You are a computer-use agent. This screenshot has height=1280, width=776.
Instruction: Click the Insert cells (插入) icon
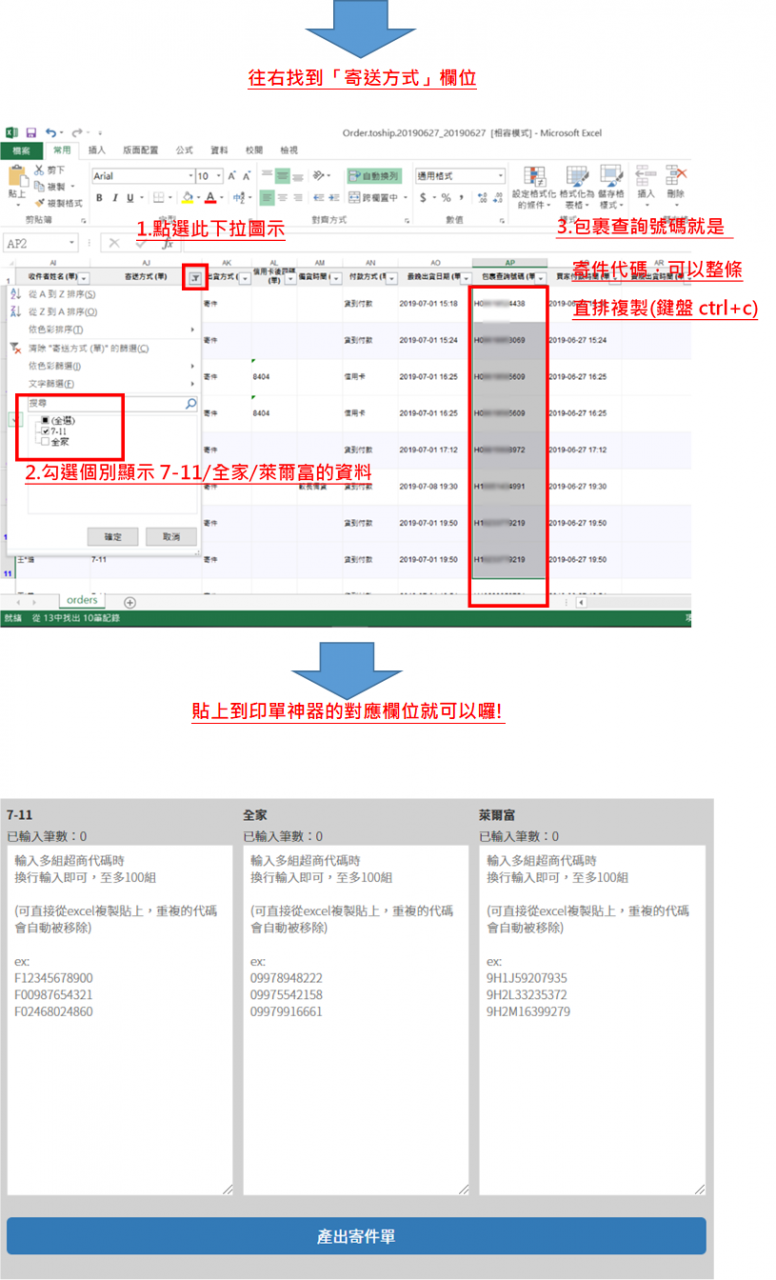(647, 174)
